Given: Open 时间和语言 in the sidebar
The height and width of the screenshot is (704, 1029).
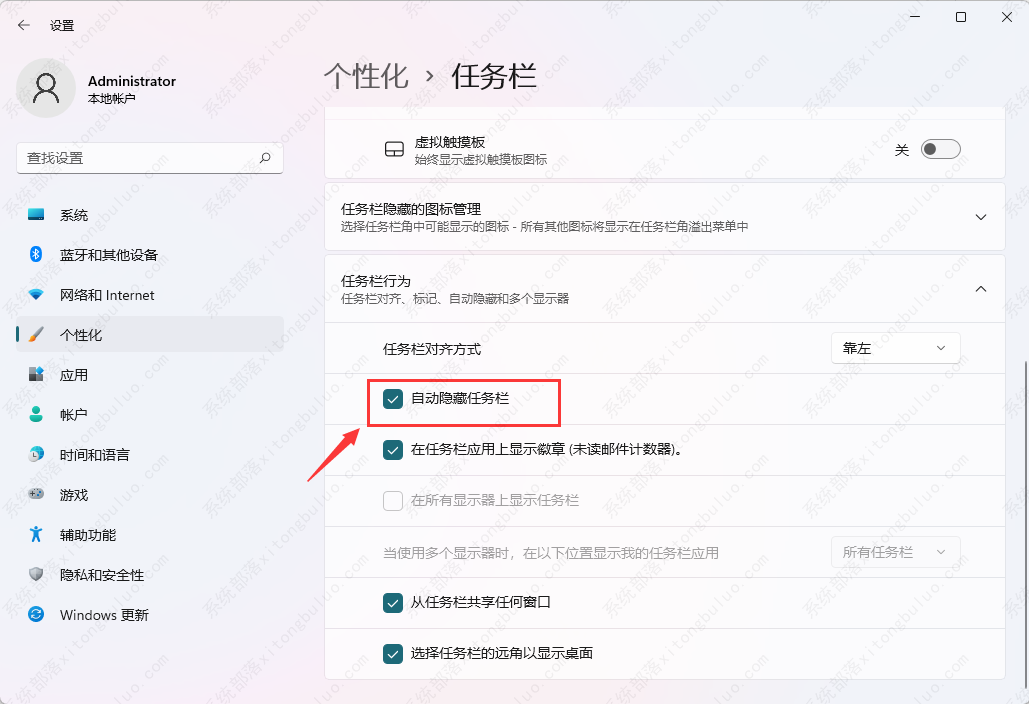Looking at the screenshot, I should coord(95,455).
